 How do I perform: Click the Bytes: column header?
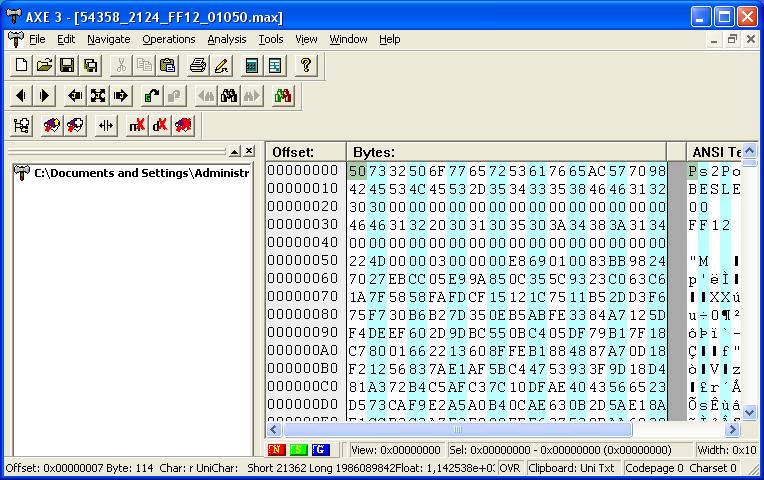tap(506, 152)
